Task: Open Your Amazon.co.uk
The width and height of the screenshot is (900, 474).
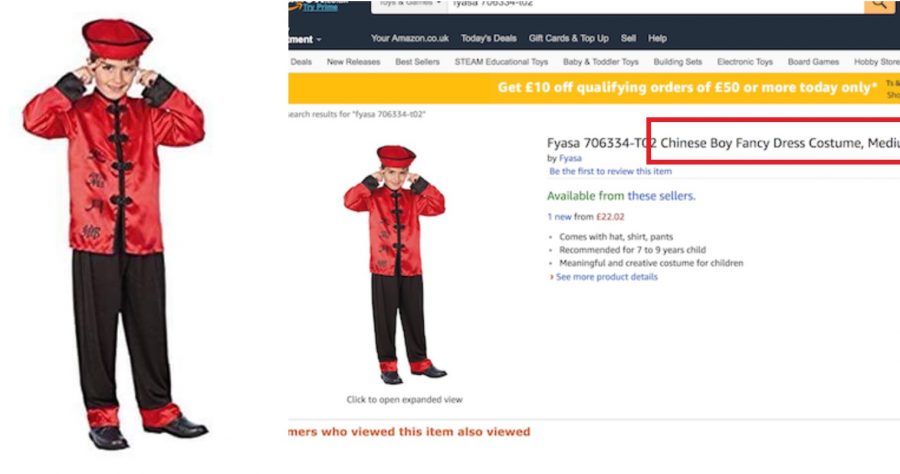Action: tap(409, 38)
